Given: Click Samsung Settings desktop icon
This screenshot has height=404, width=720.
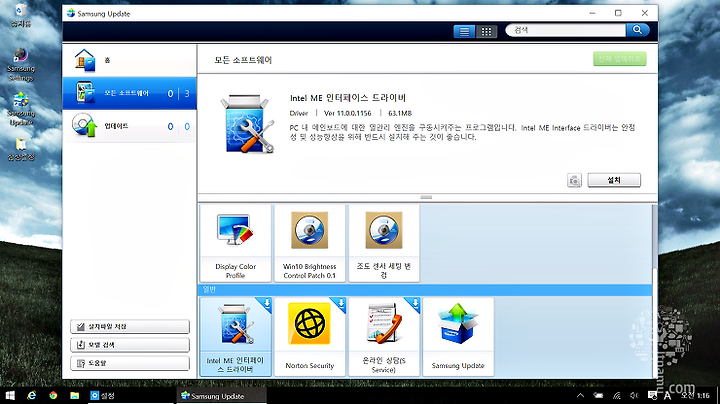Looking at the screenshot, I should click(x=21, y=65).
